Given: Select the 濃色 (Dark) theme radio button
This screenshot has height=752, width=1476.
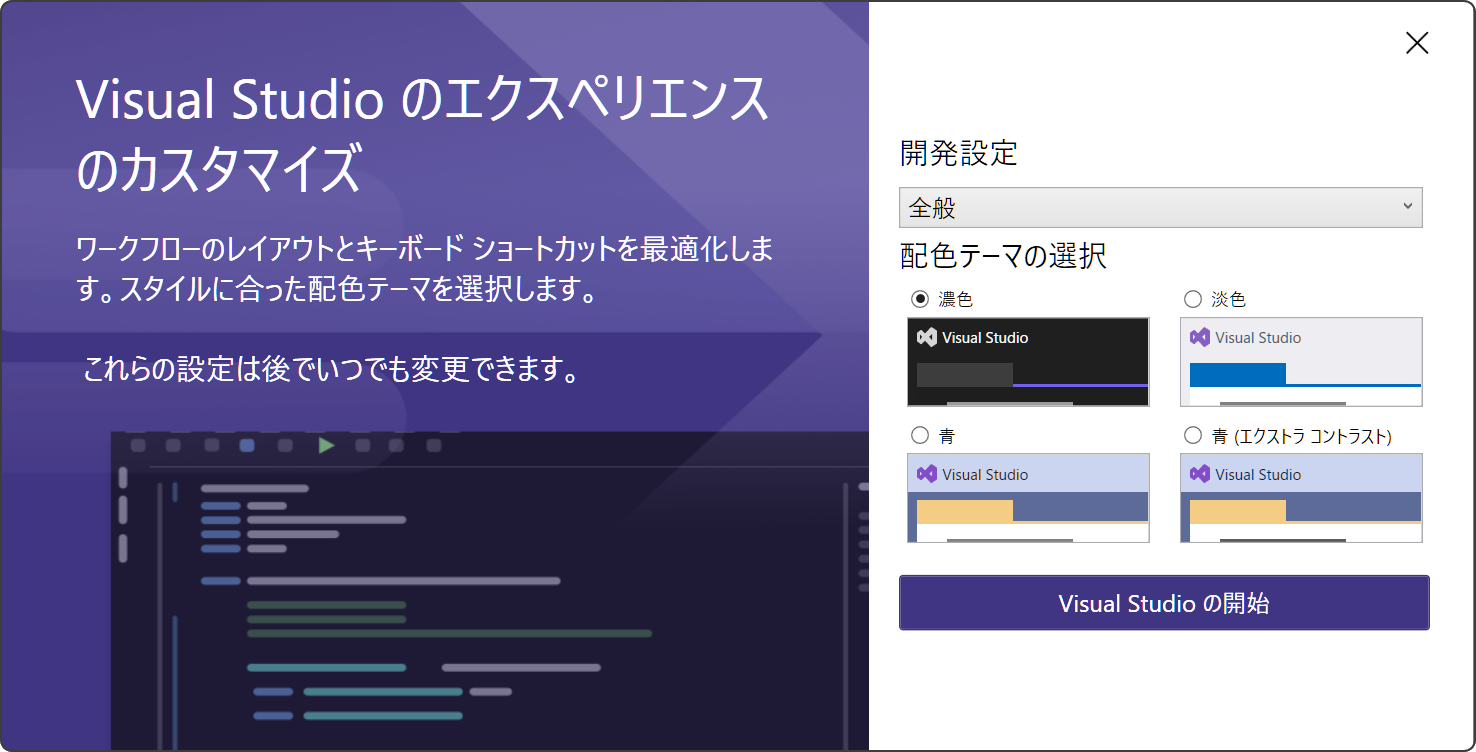Looking at the screenshot, I should [920, 299].
